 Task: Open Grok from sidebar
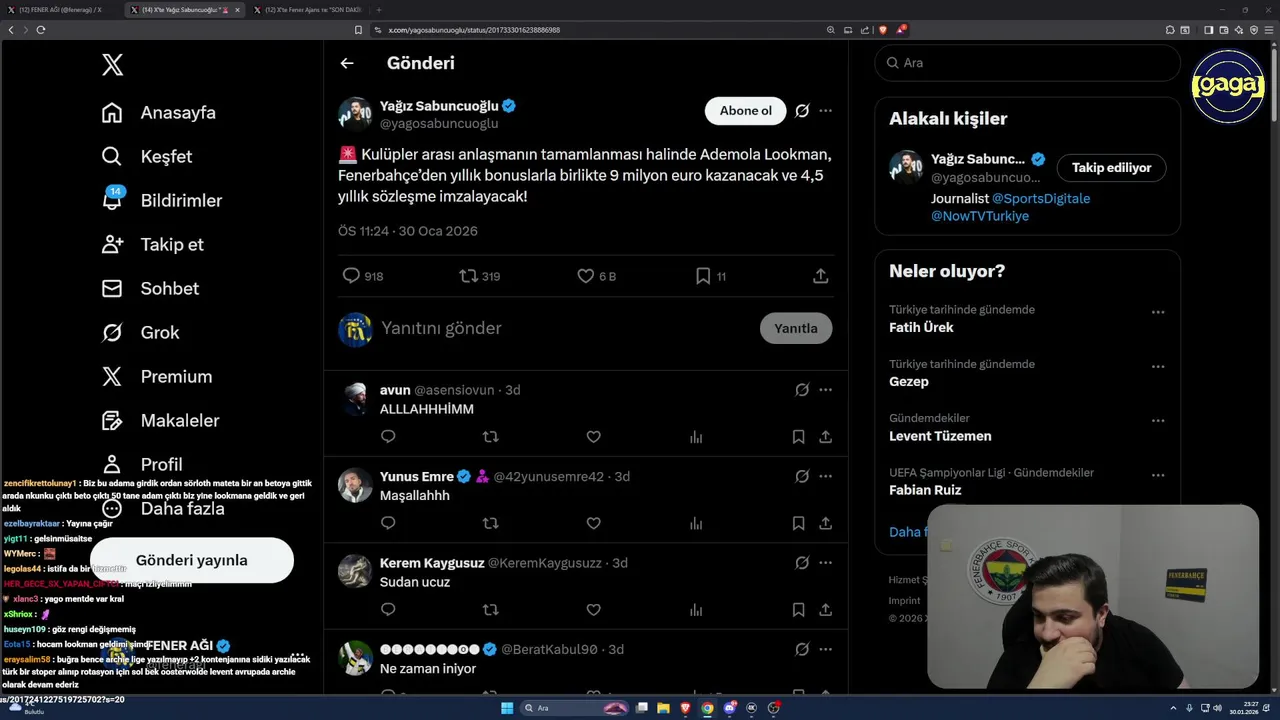tap(141, 333)
